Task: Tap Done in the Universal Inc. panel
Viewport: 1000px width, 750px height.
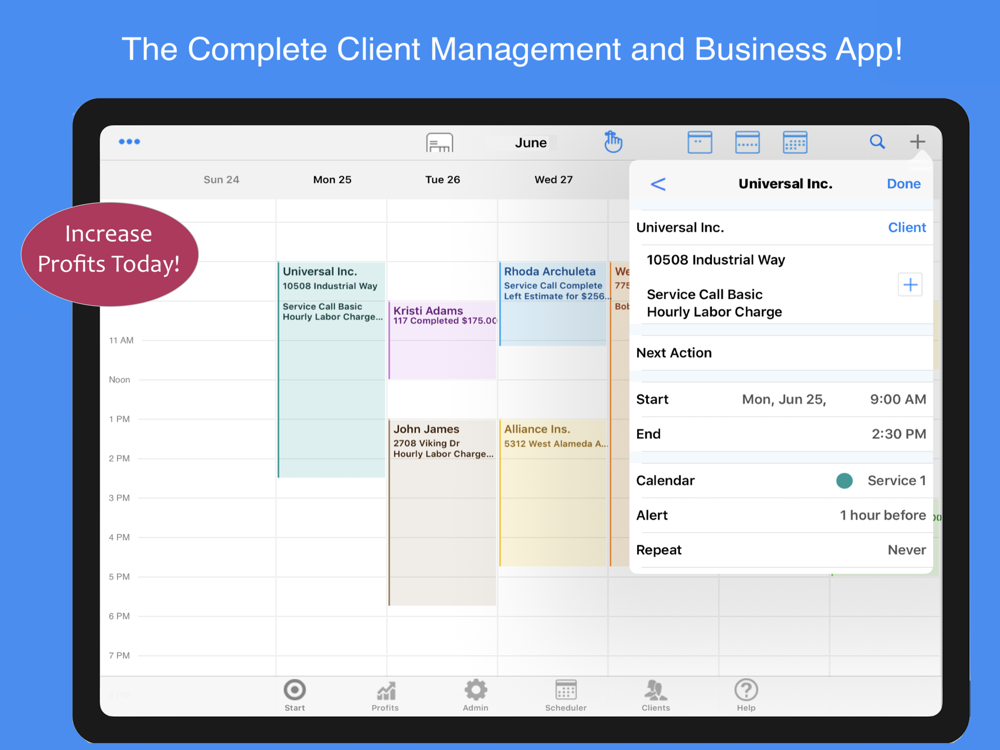Action: point(904,184)
